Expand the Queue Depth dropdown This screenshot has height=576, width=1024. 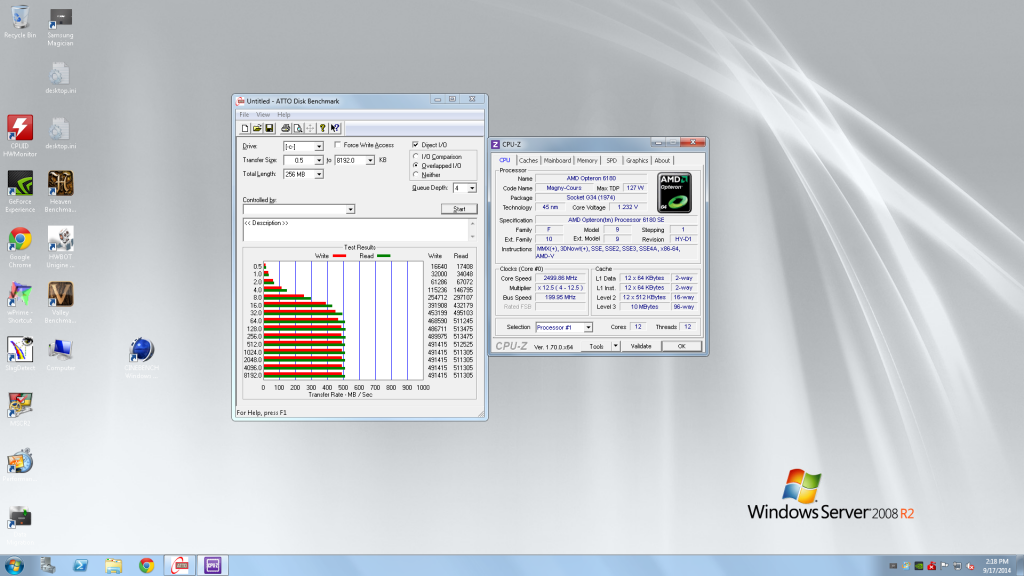pyautogui.click(x=472, y=187)
